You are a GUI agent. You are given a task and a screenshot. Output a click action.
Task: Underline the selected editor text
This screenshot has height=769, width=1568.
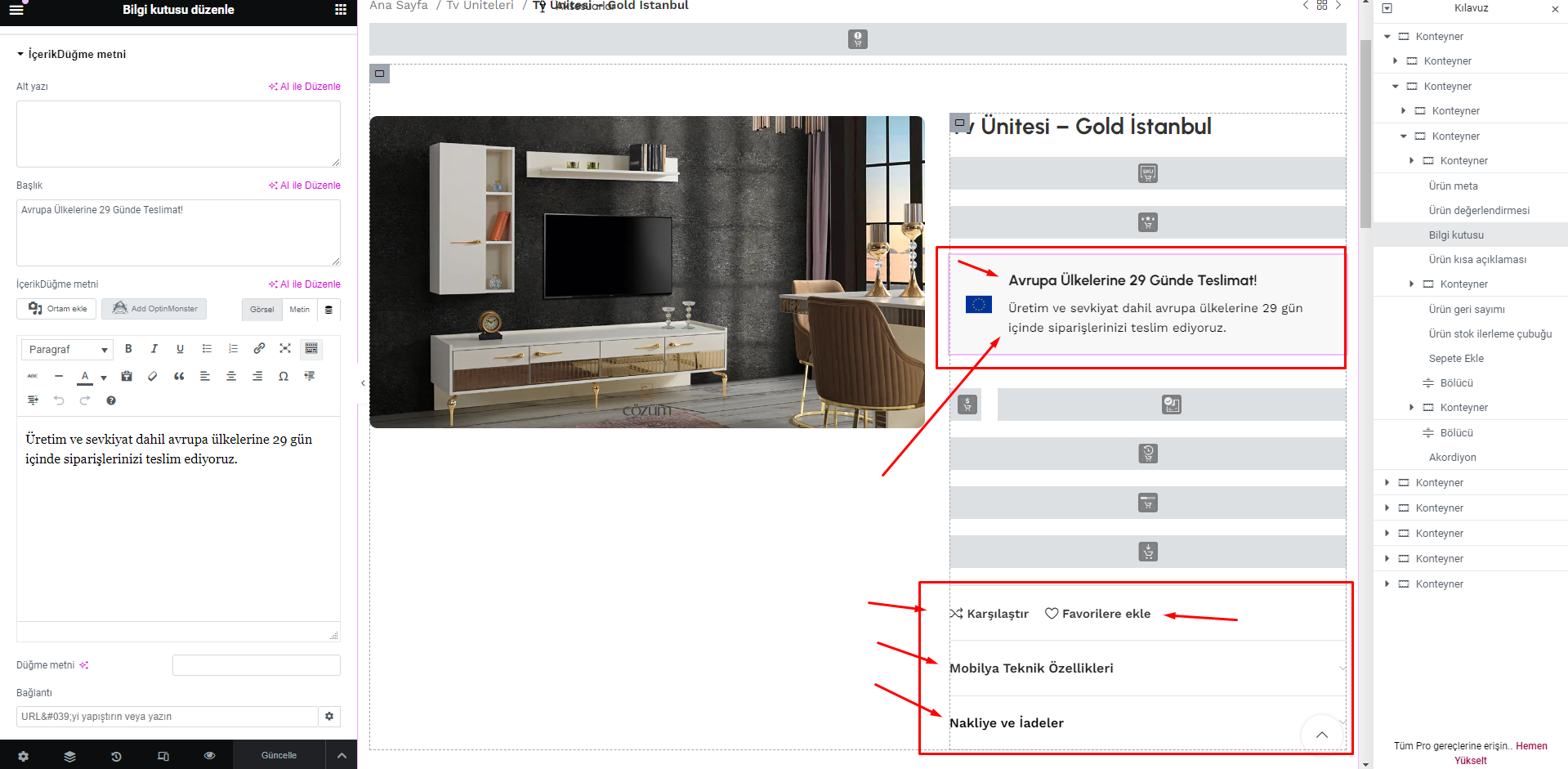click(x=181, y=349)
